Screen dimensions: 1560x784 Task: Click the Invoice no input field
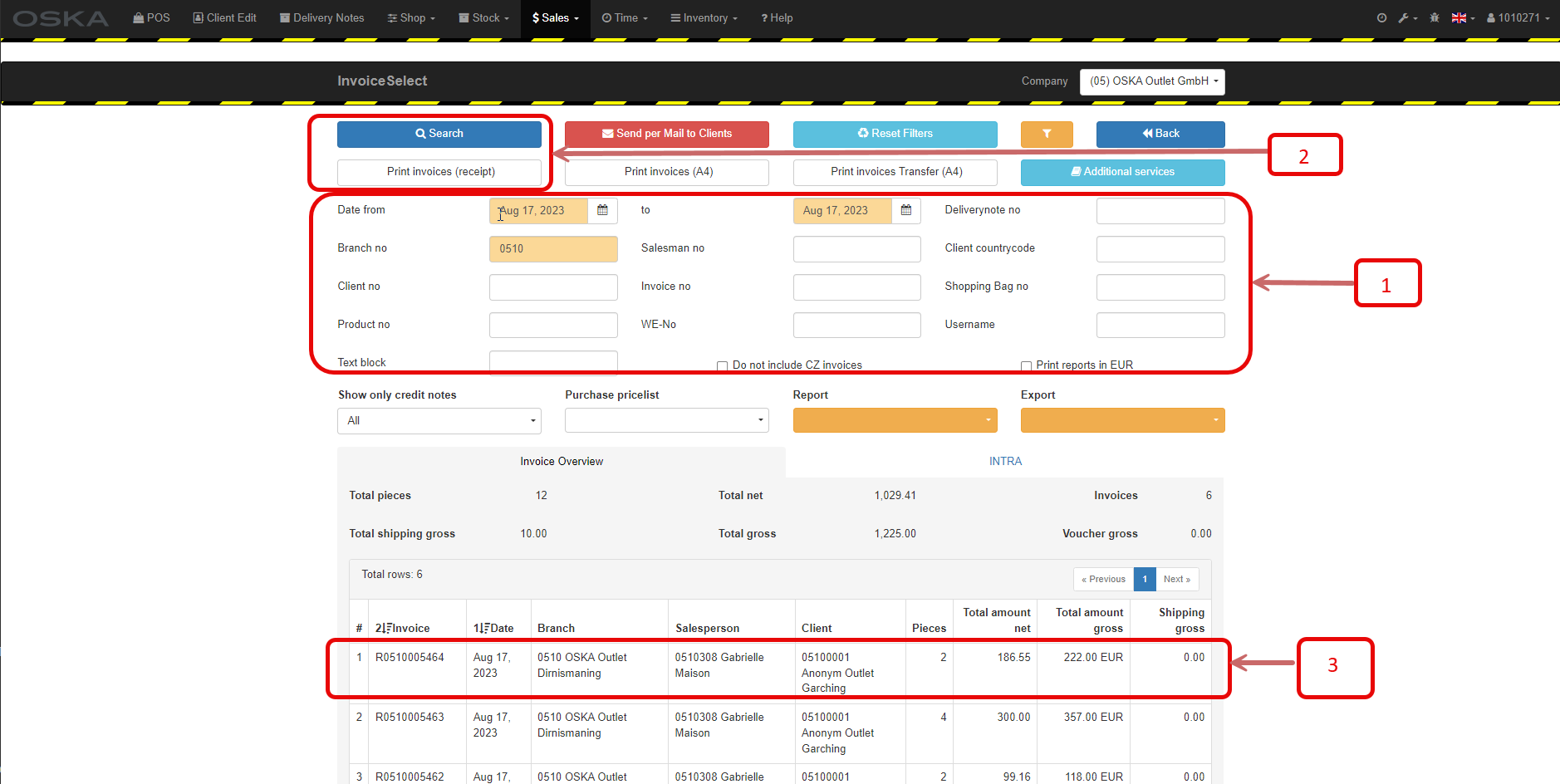coord(857,287)
